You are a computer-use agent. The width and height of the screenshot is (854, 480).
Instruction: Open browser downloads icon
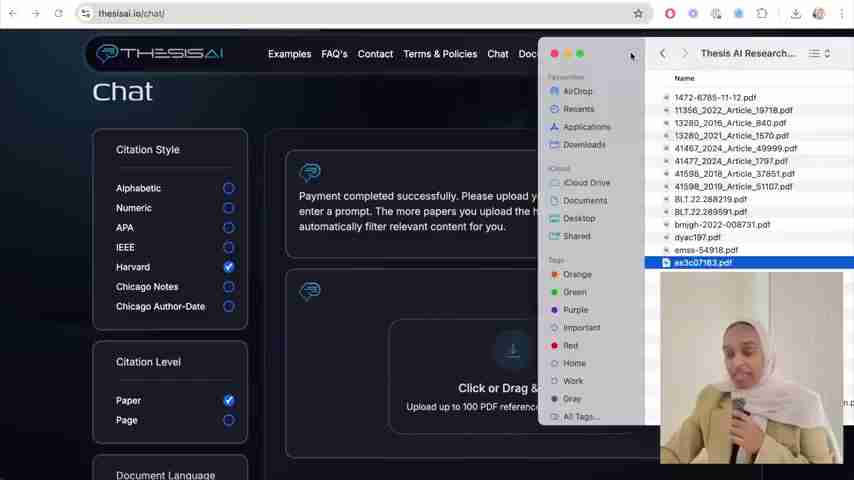(x=796, y=14)
